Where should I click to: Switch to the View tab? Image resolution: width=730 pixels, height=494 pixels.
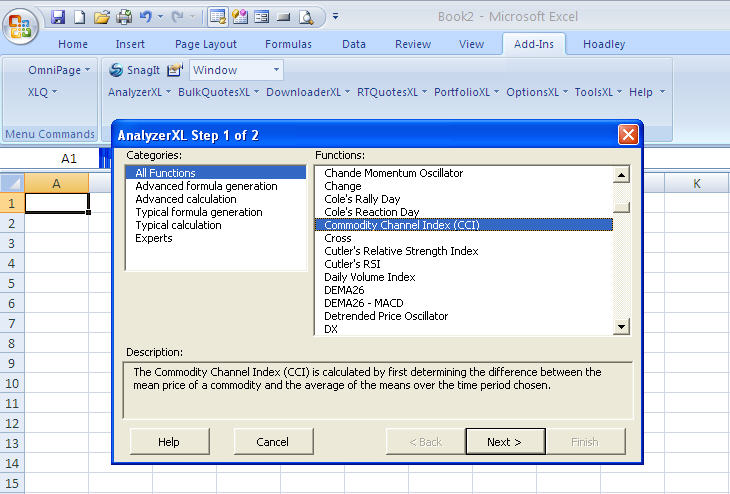(x=472, y=44)
